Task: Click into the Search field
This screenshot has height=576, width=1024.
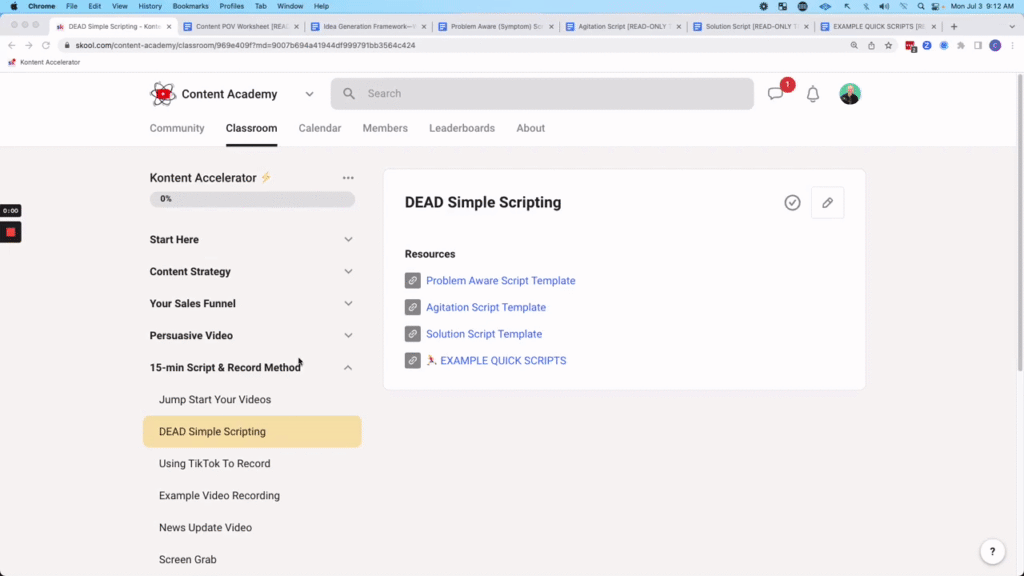Action: point(542,93)
